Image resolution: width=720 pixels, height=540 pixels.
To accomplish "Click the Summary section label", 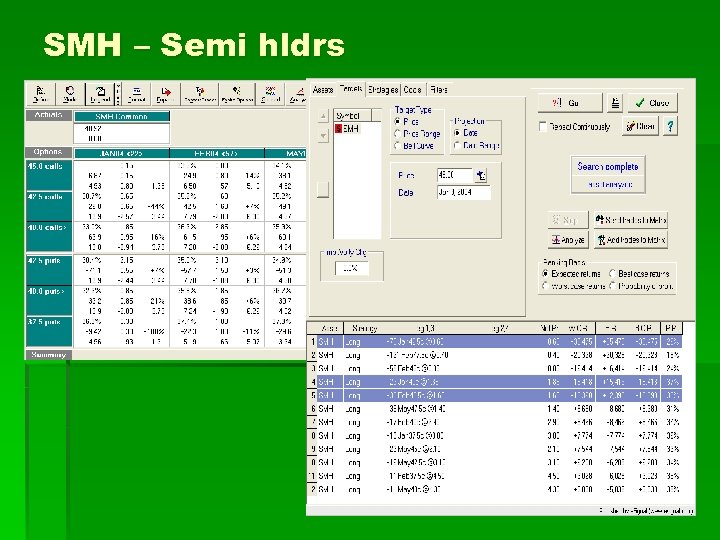I will pyautogui.click(x=48, y=354).
